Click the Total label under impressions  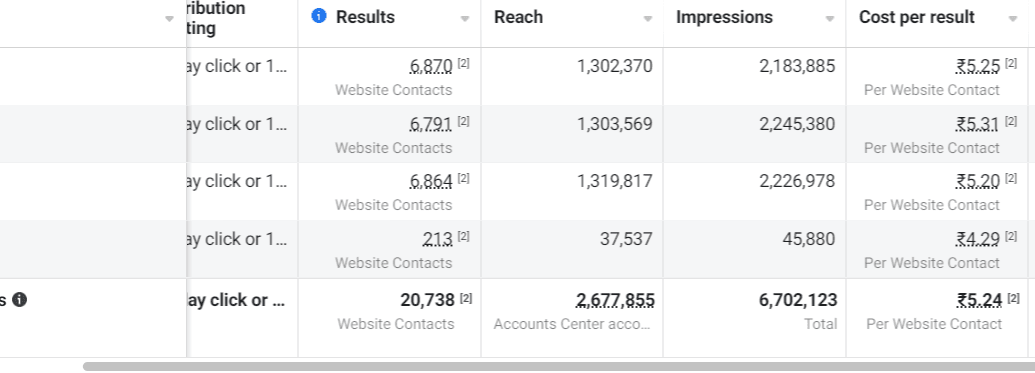coord(820,324)
